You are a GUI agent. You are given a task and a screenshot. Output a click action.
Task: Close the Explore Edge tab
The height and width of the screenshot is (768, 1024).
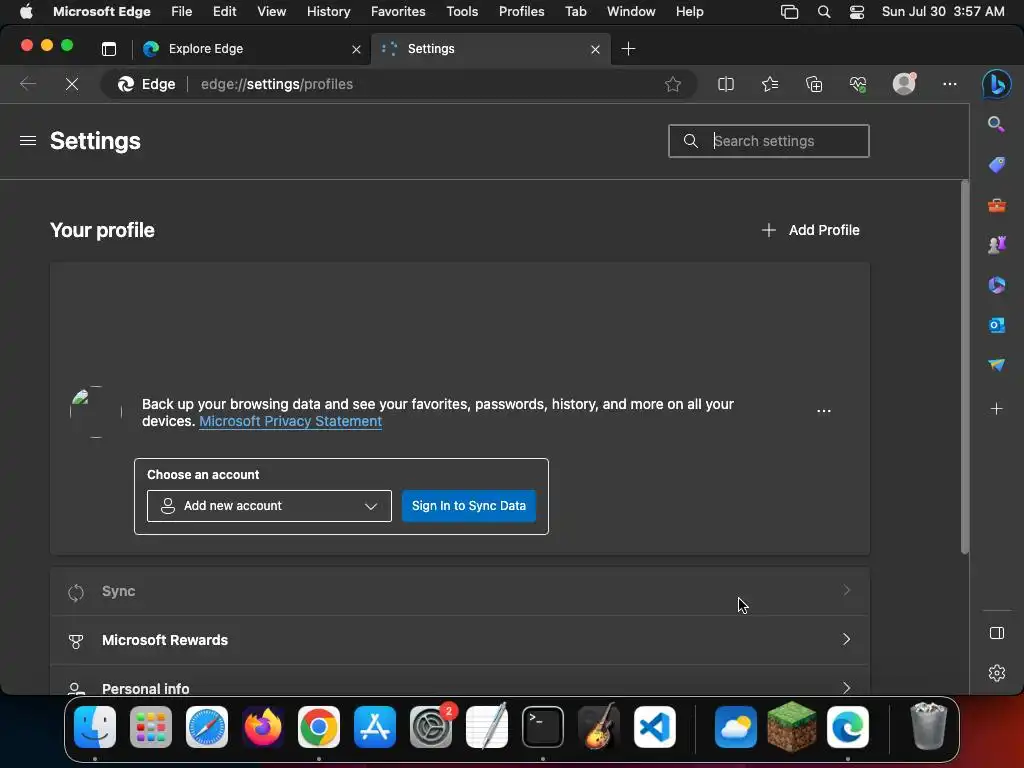pyautogui.click(x=356, y=49)
